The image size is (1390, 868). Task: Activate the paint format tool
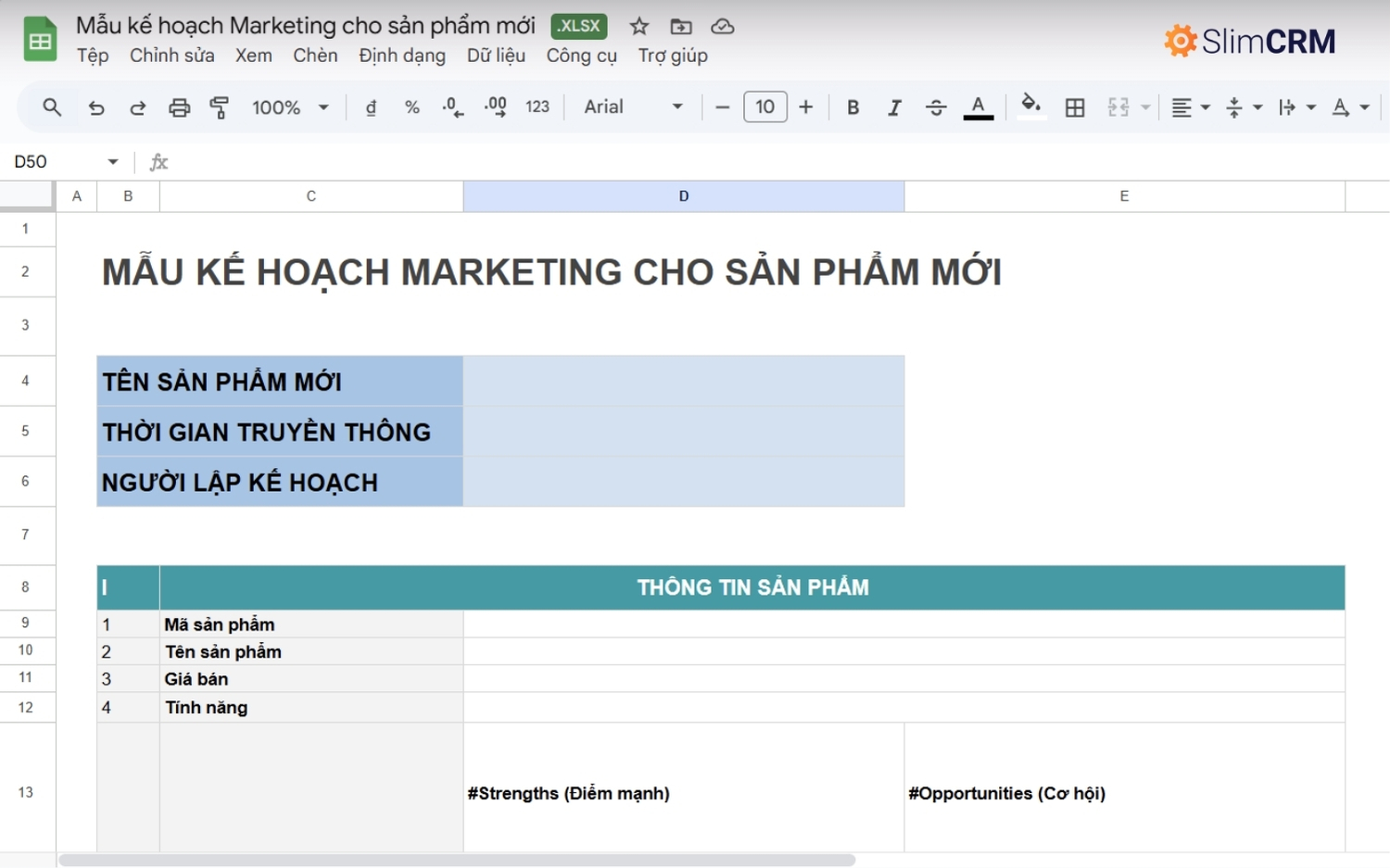pos(220,107)
